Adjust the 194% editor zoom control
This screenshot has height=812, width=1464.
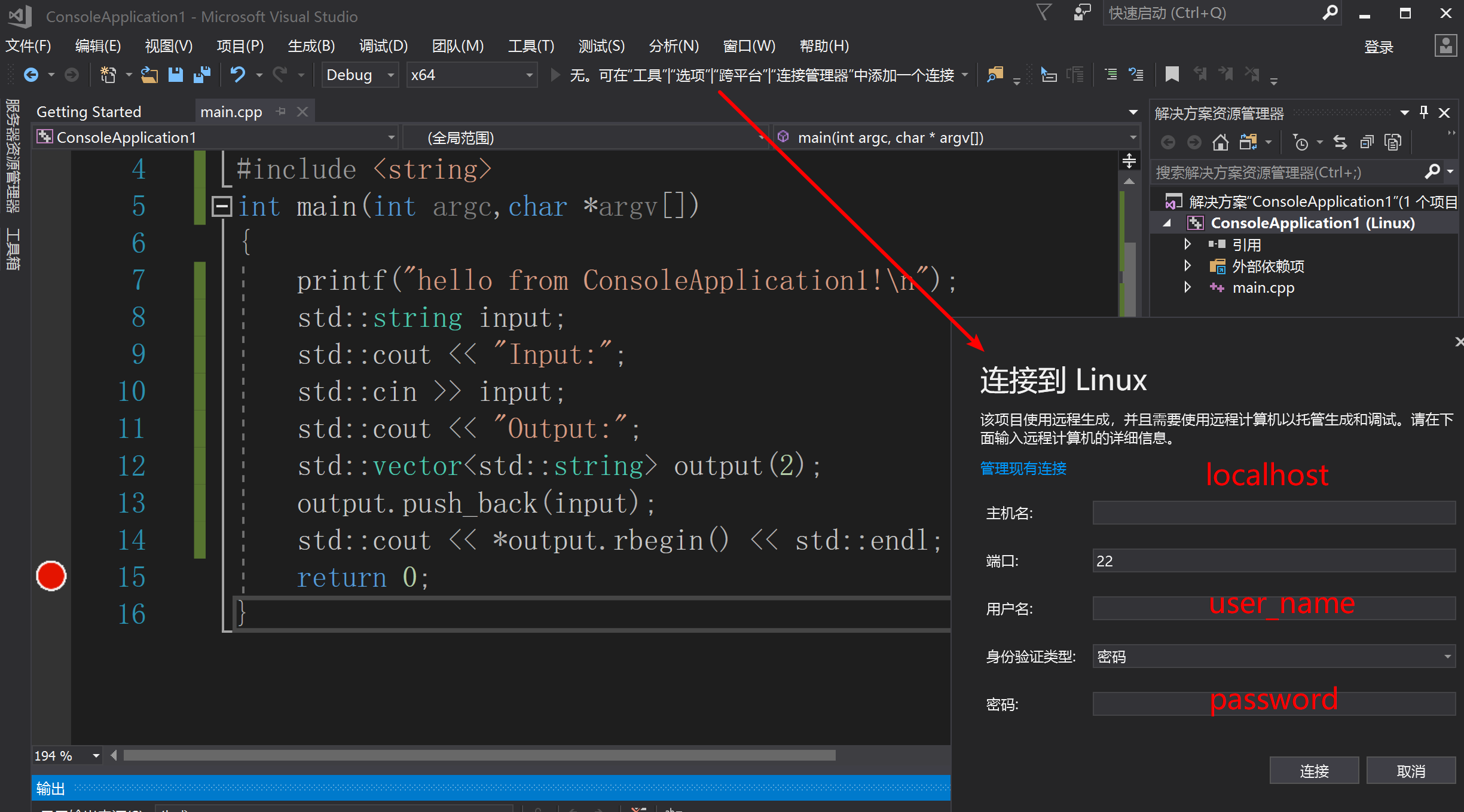[x=66, y=755]
